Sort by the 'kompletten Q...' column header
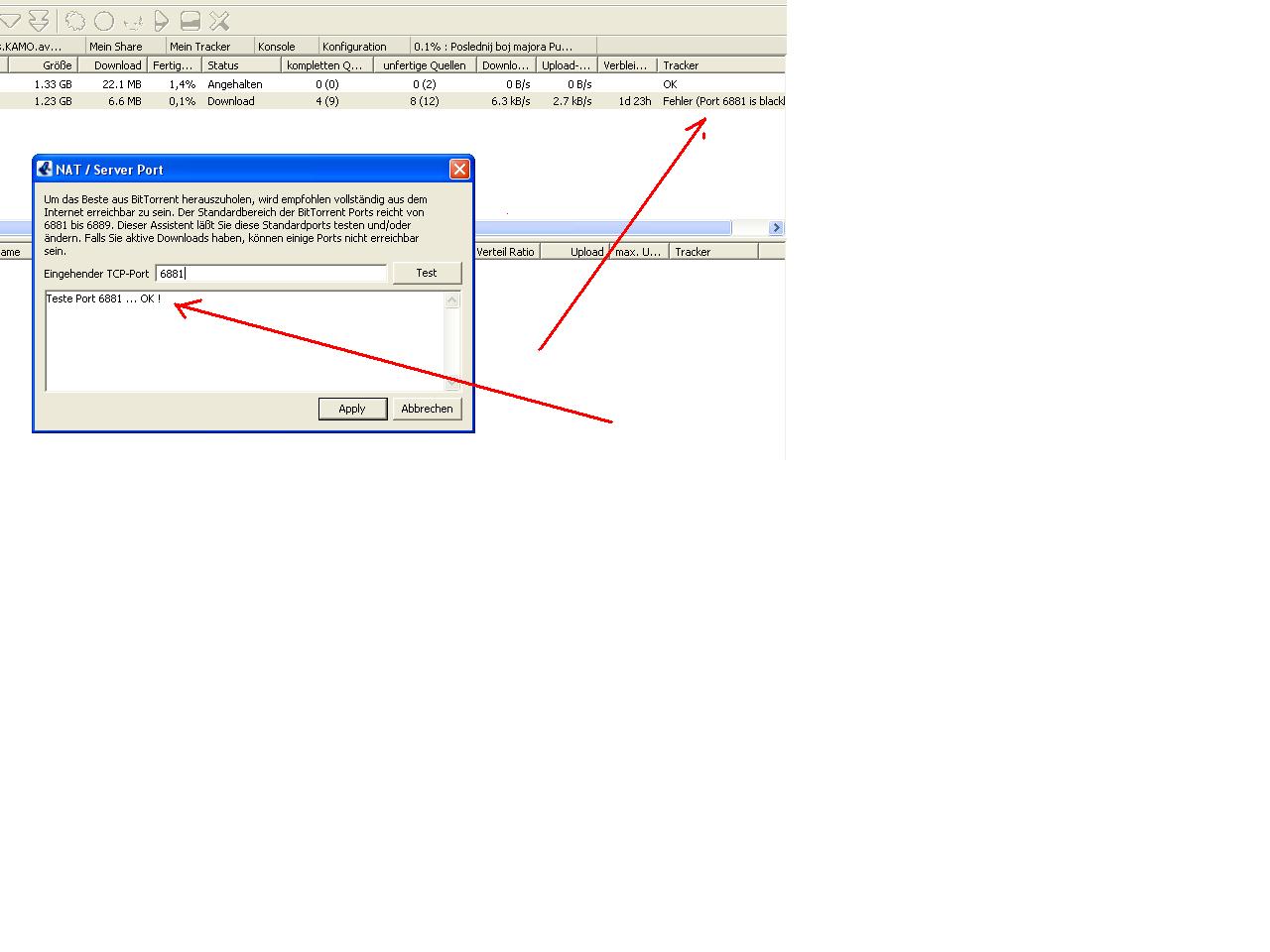The height and width of the screenshot is (952, 1270). [326, 65]
